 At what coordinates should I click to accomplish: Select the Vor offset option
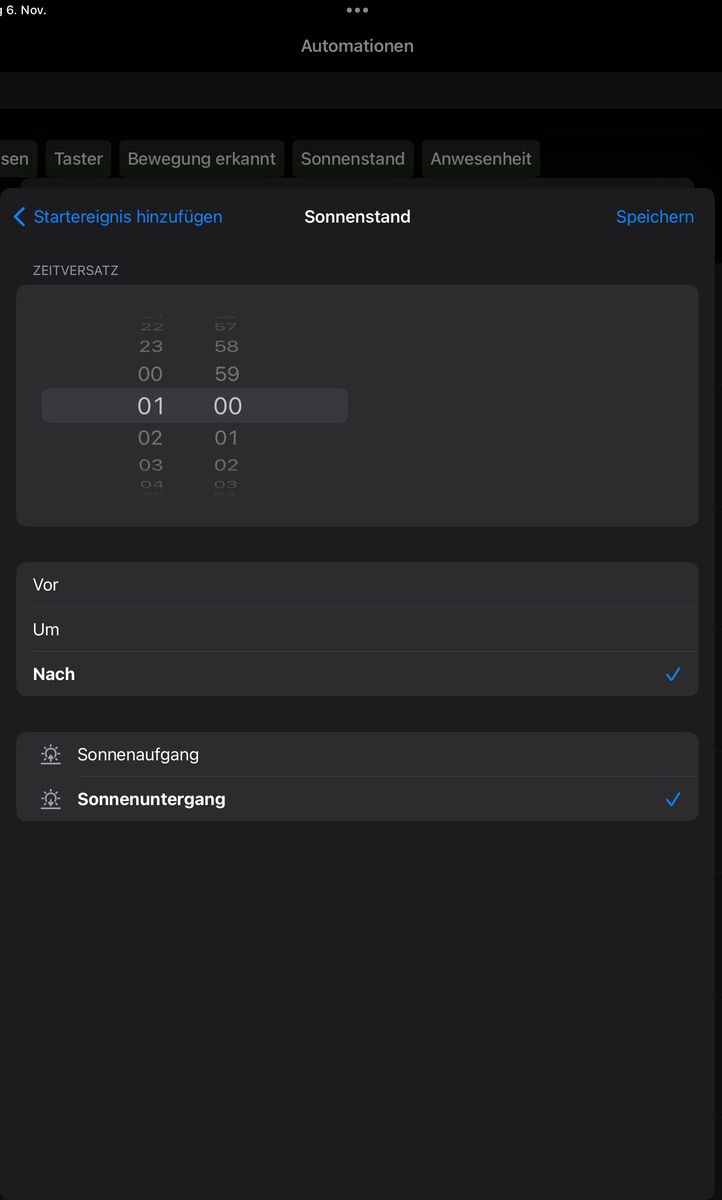coord(357,585)
